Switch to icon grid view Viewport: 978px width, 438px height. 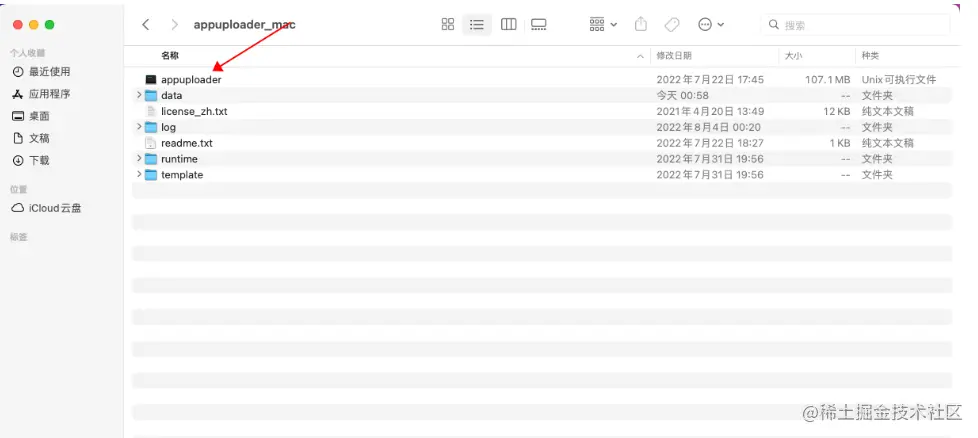tap(448, 24)
